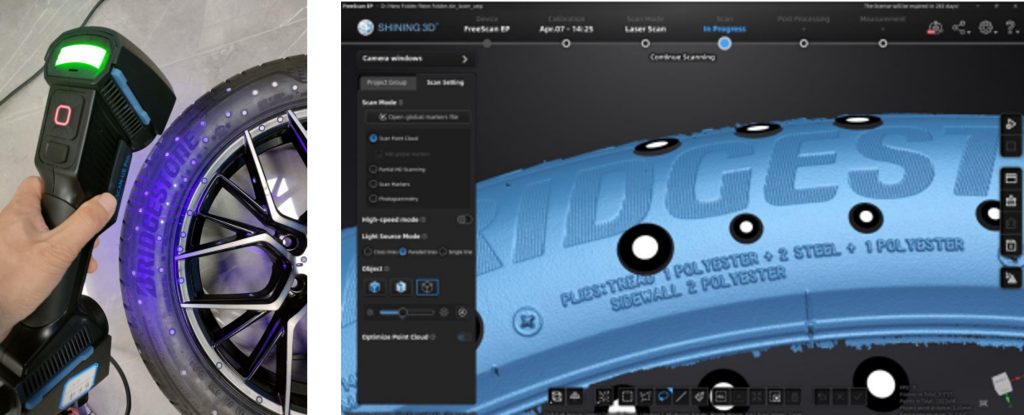Open the Scan Setting tab

click(x=445, y=82)
